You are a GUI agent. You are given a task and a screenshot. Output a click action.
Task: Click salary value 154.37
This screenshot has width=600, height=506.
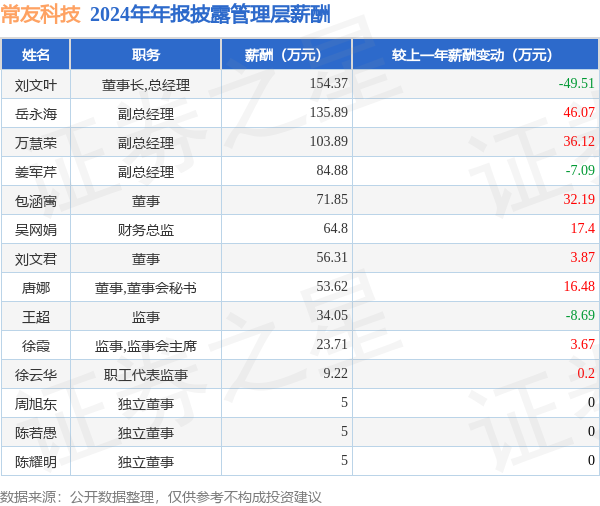(329, 83)
